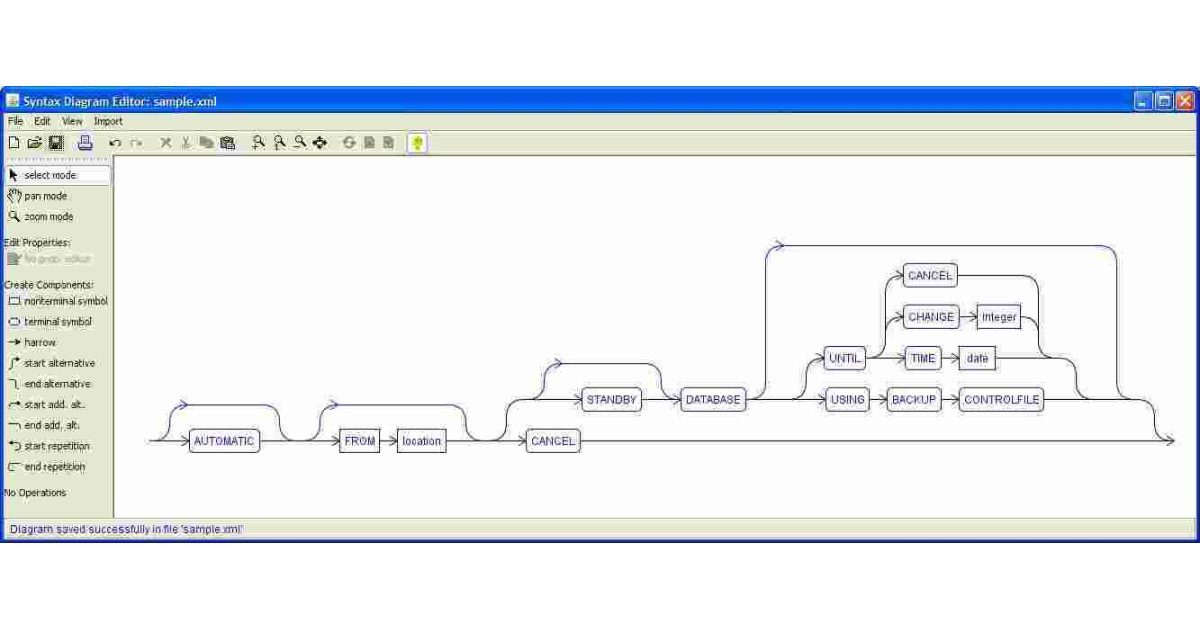The width and height of the screenshot is (1200, 630).
Task: Activate select mode in the left panel
Action: tap(50, 175)
